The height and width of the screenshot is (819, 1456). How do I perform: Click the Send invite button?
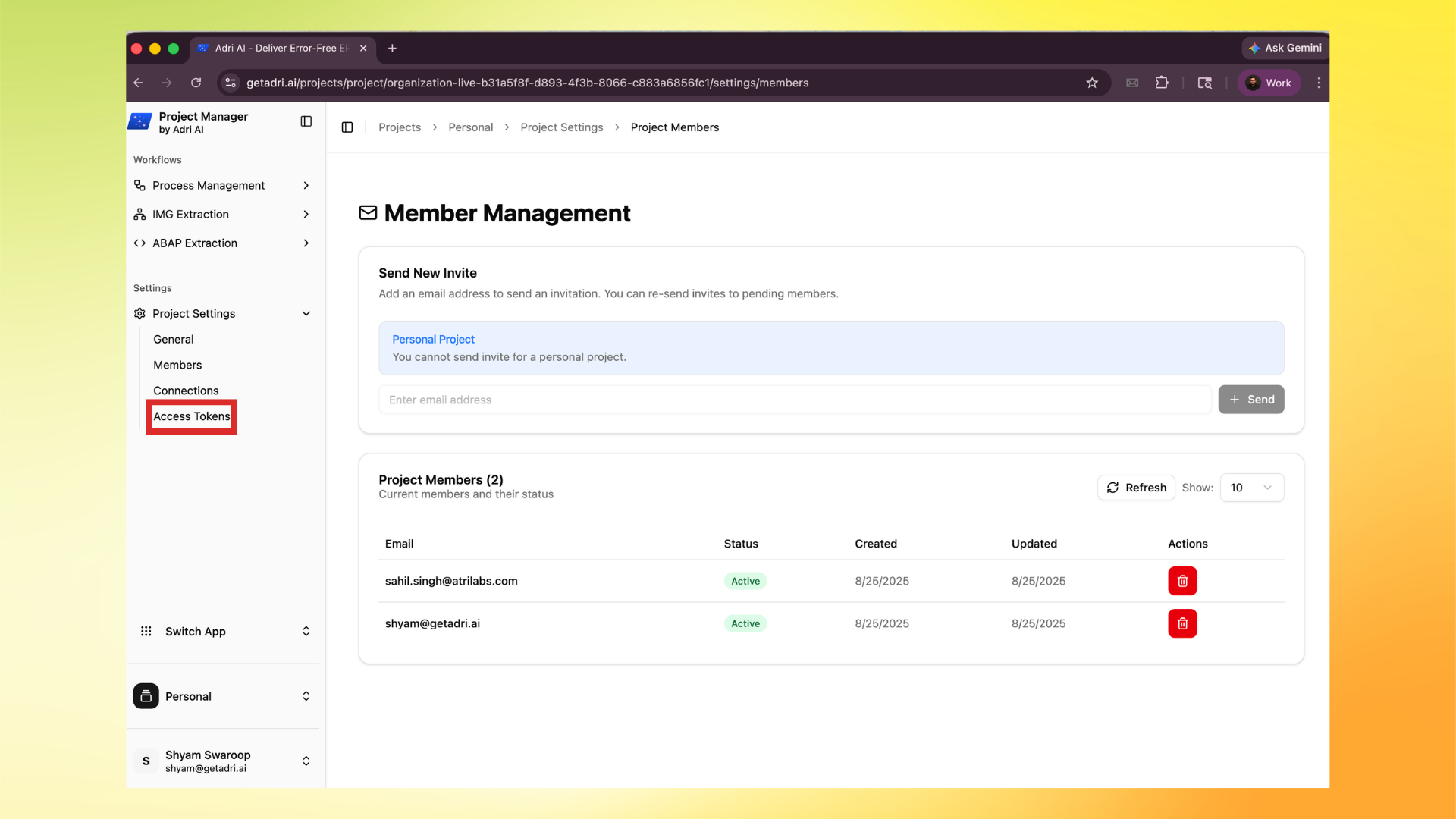click(1251, 399)
